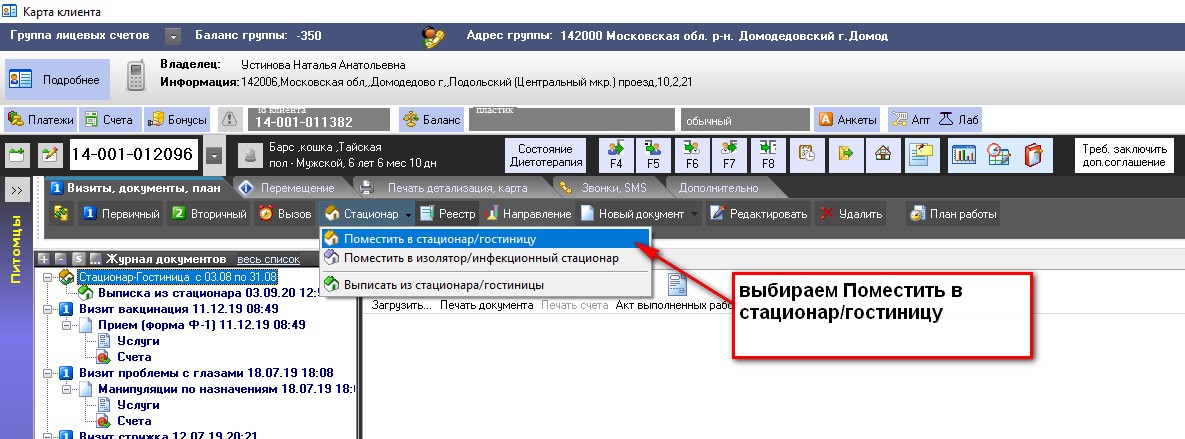1185x439 pixels.
Task: Click the warning triangle icon
Action: (230, 119)
